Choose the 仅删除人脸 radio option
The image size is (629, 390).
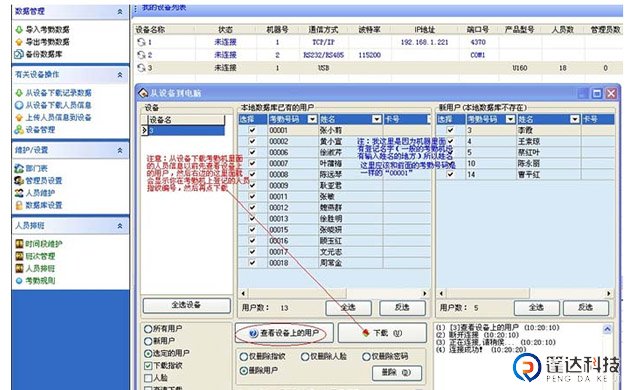305,357
